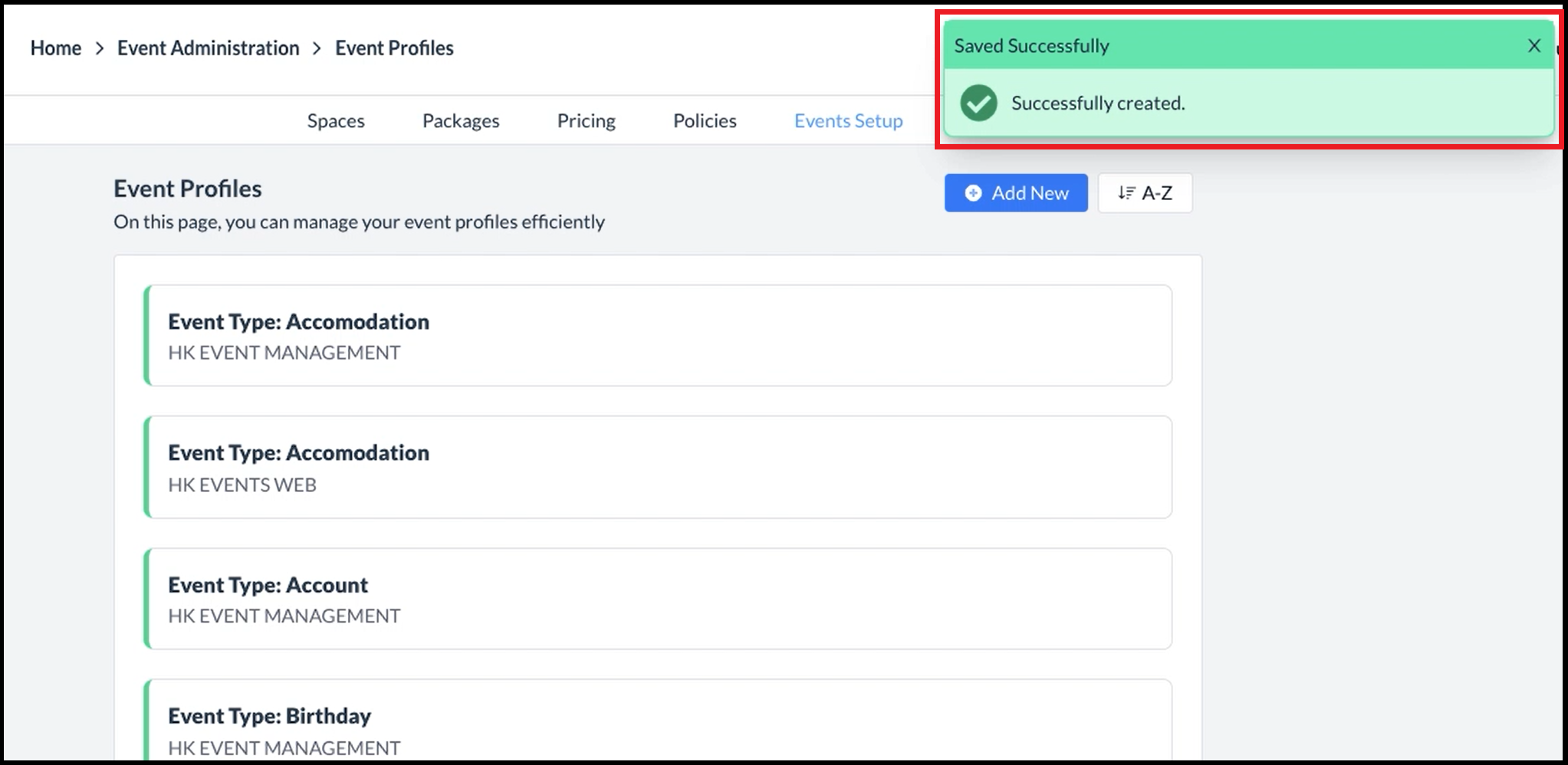
Task: Open the Accomodation HK EVENTS WEB profile
Action: point(658,467)
